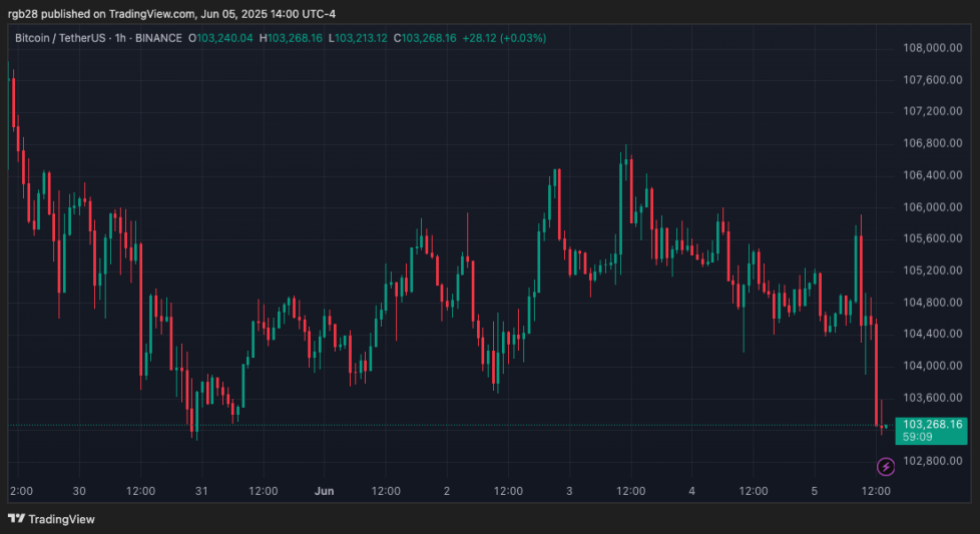This screenshot has height=534, width=980.
Task: Click the candle countdown timer 59:09
Action: click(918, 437)
